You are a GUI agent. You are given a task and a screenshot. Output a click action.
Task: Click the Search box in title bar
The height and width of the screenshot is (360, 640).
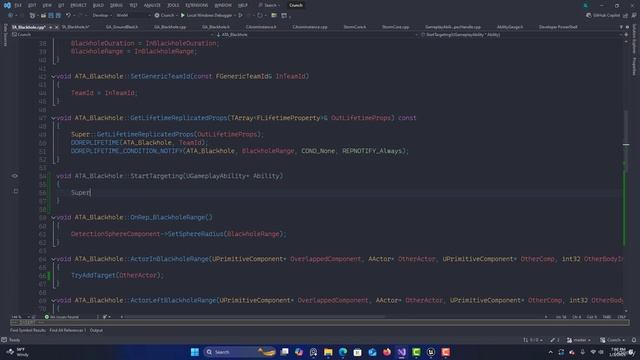269,5
